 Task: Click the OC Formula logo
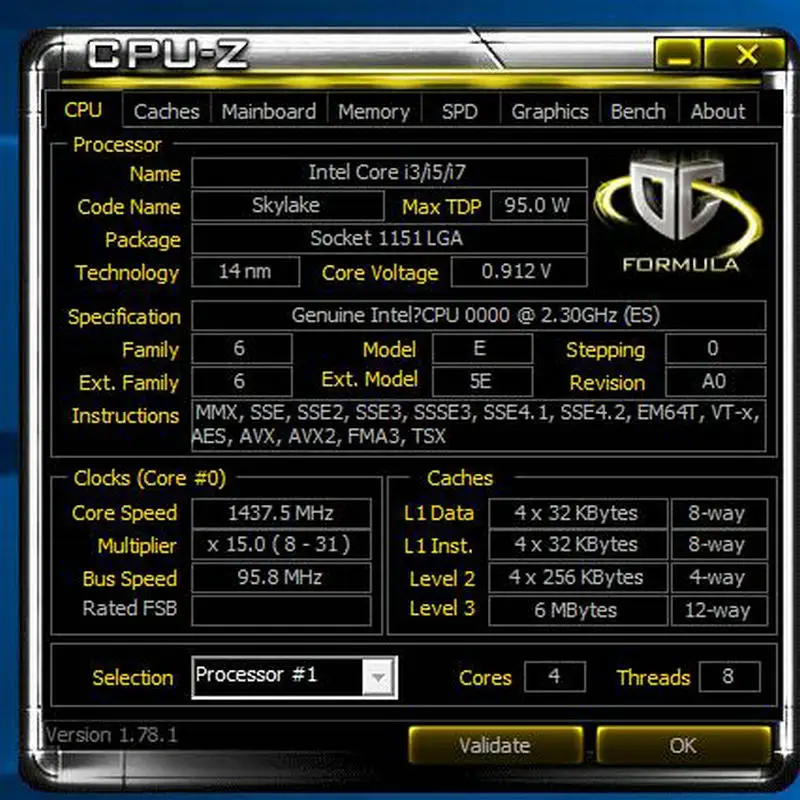[679, 210]
